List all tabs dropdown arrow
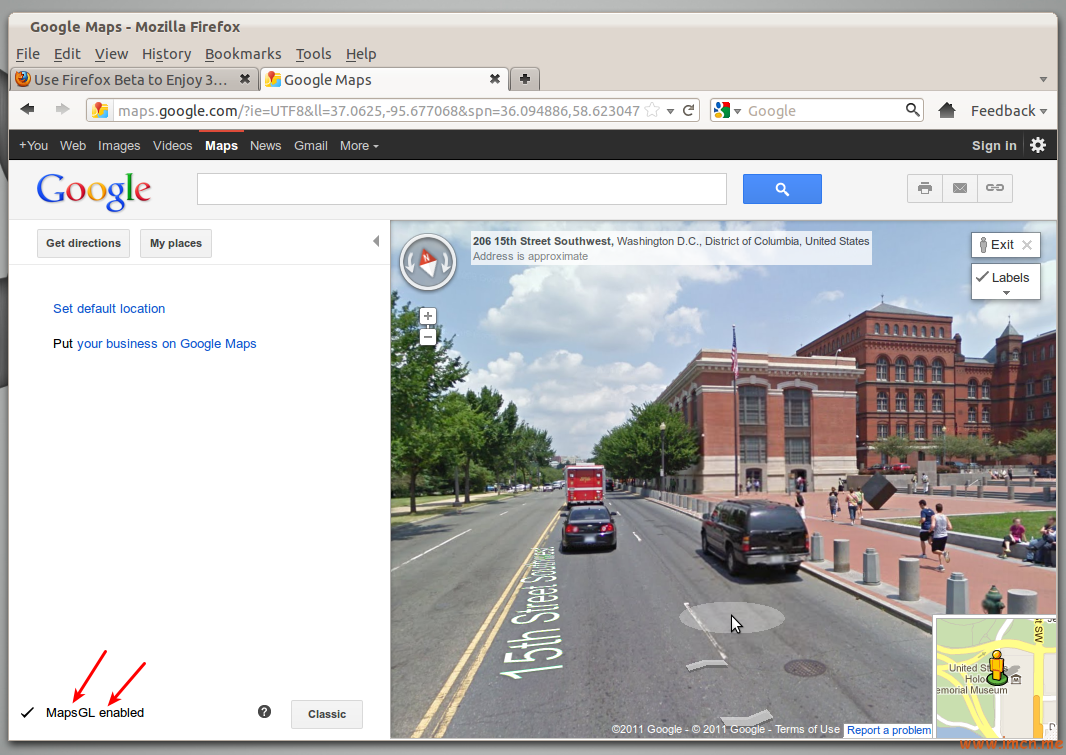Screen dimensions: 1066x755 (1044, 80)
